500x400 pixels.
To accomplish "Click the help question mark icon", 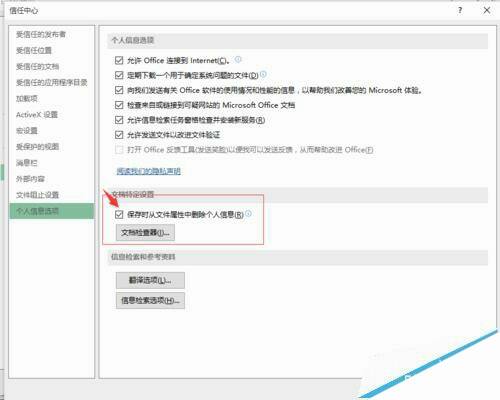I will 460,10.
